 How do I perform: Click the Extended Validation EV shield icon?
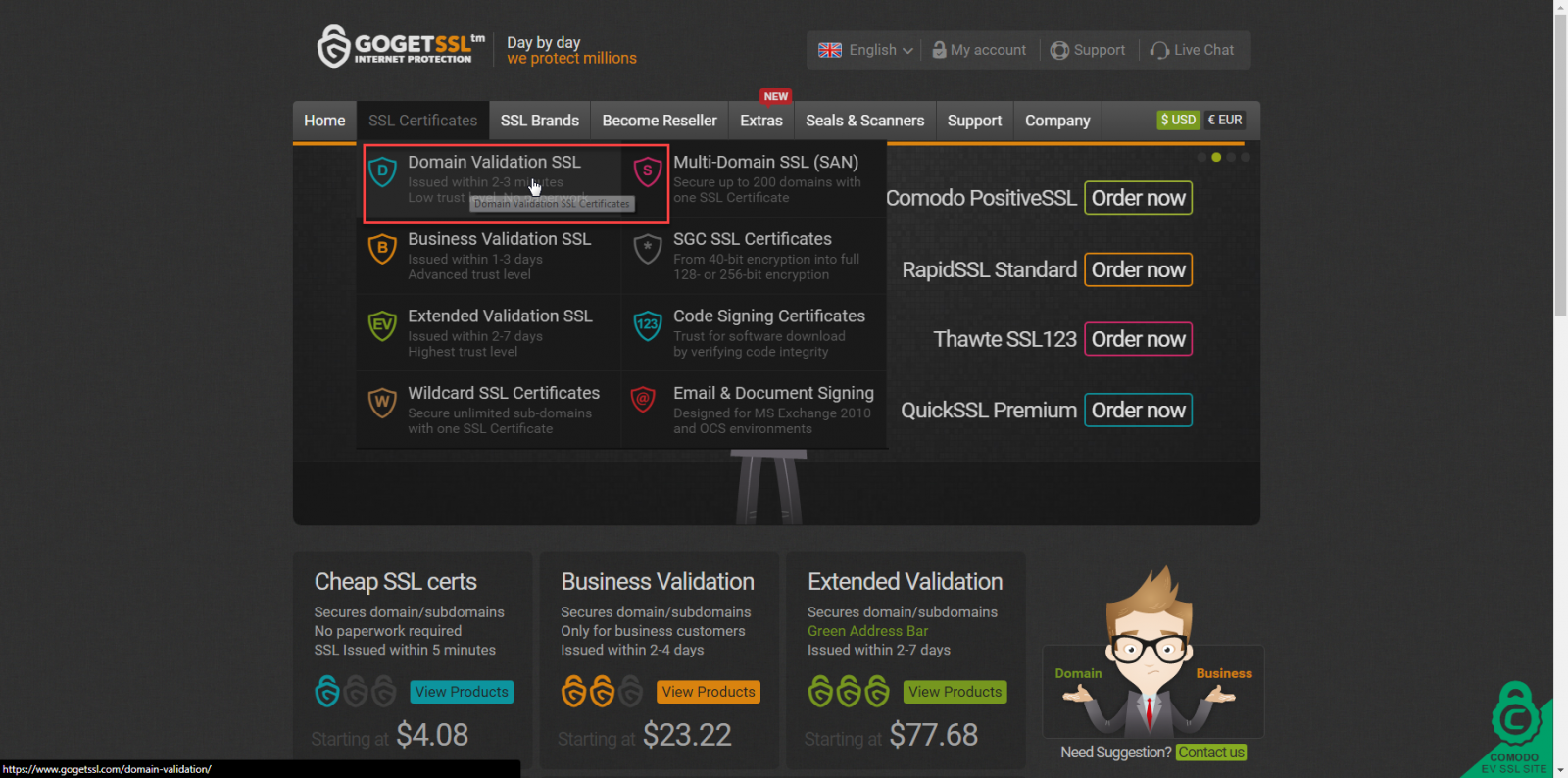click(x=382, y=325)
